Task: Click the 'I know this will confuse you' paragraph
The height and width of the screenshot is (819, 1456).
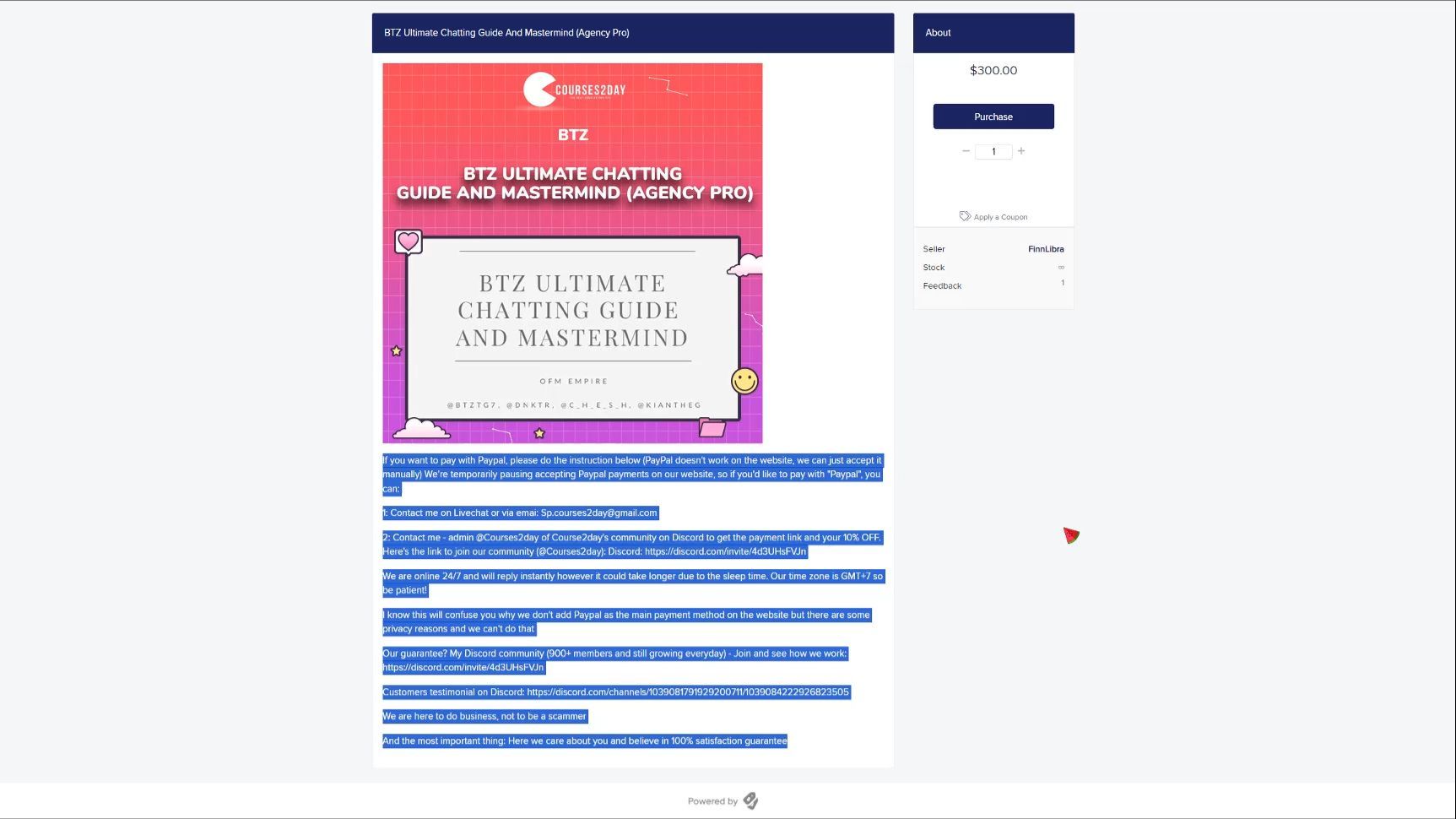Action: pyautogui.click(x=626, y=621)
